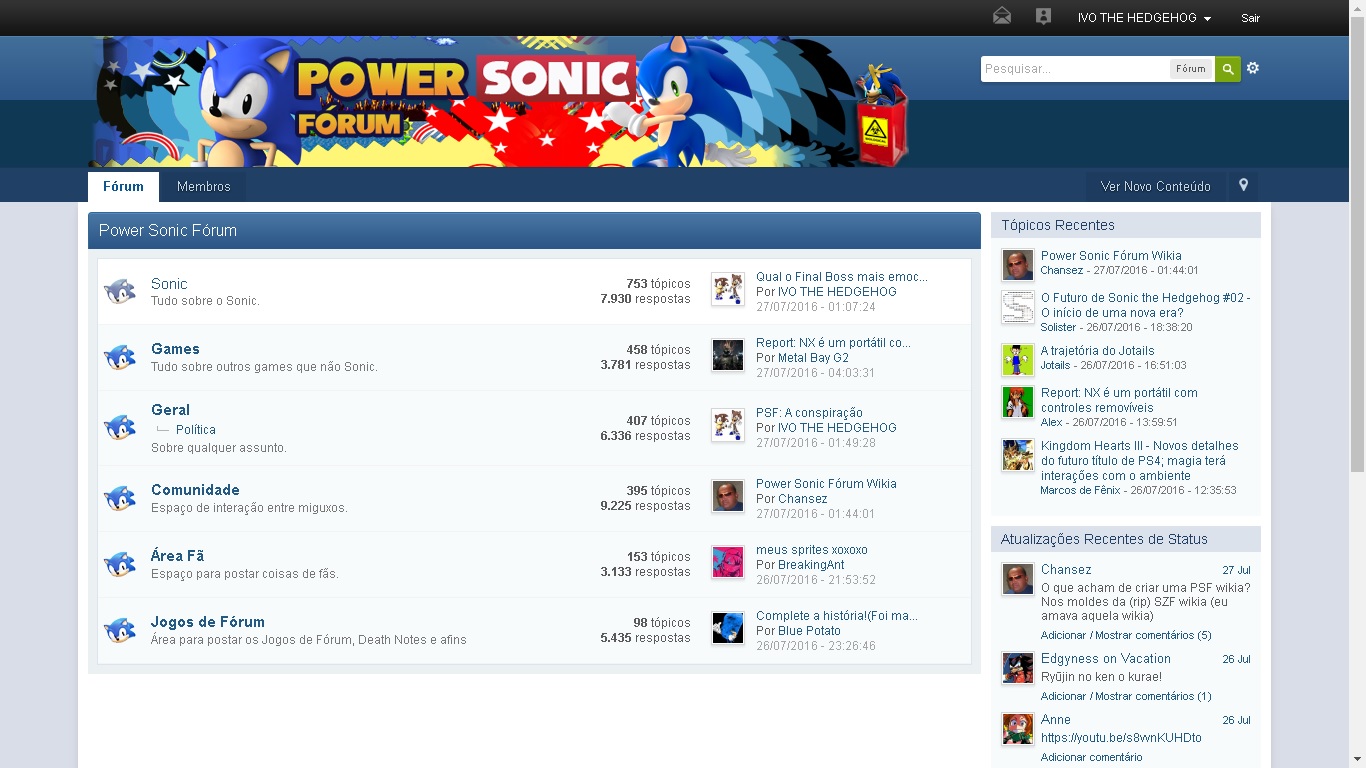Click Chansez avatar in Tópicos Recentes

point(1018,265)
